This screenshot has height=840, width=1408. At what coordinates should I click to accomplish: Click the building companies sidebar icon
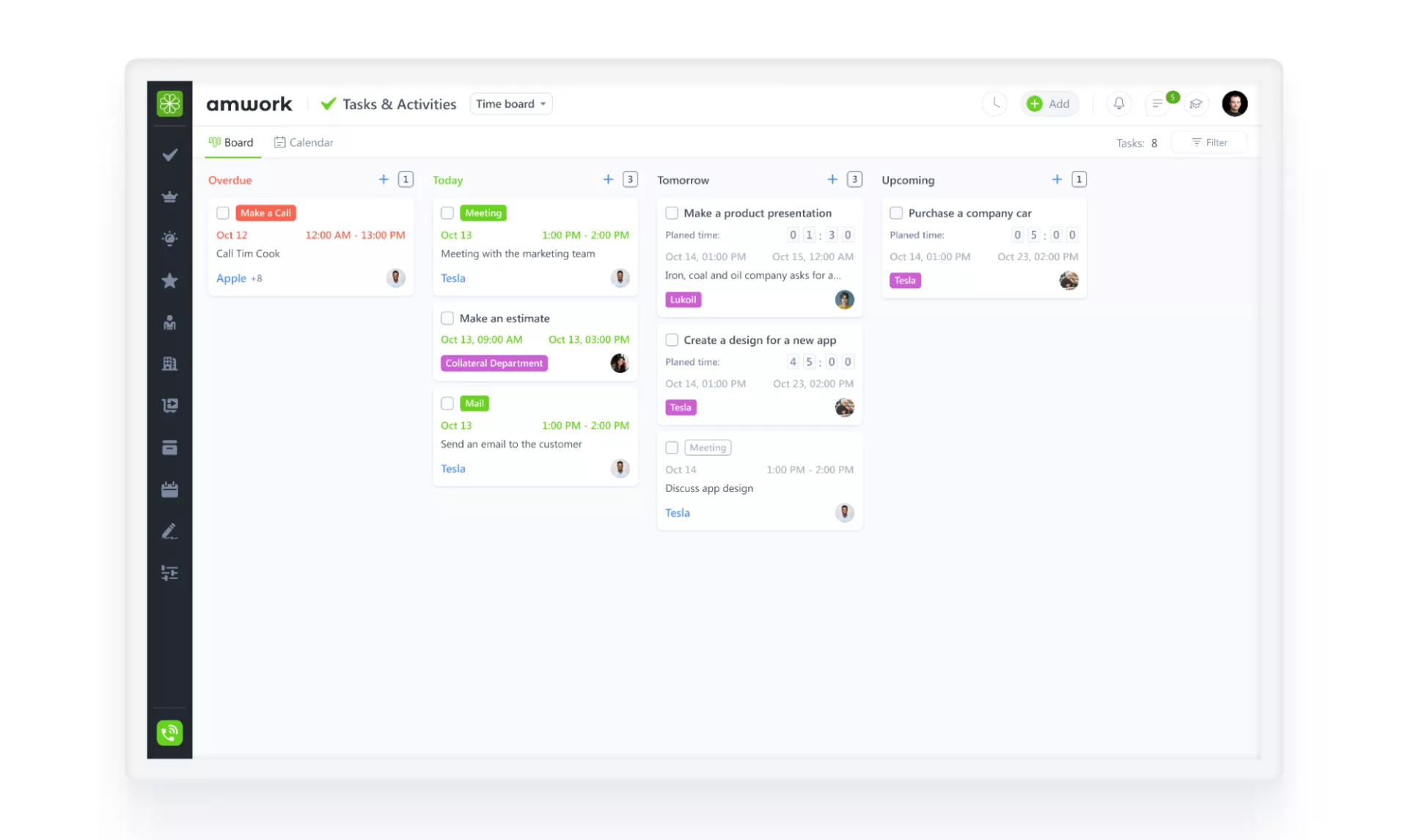(169, 364)
